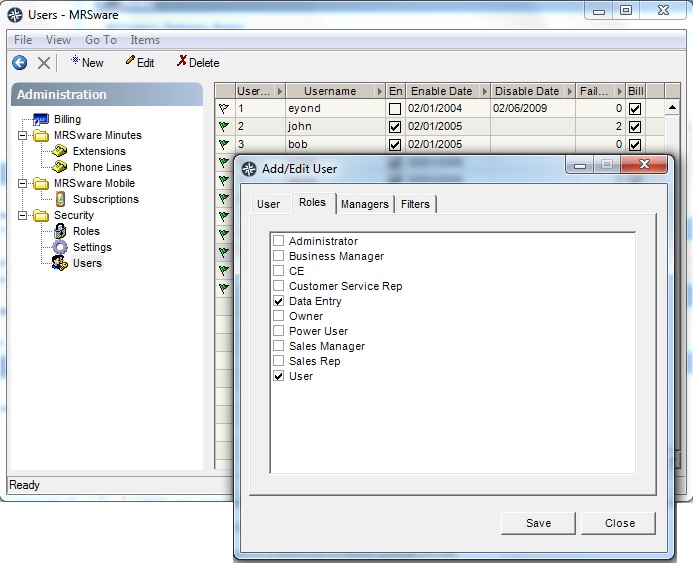The image size is (693, 563).
Task: Open the Go To menu
Action: pyautogui.click(x=101, y=40)
